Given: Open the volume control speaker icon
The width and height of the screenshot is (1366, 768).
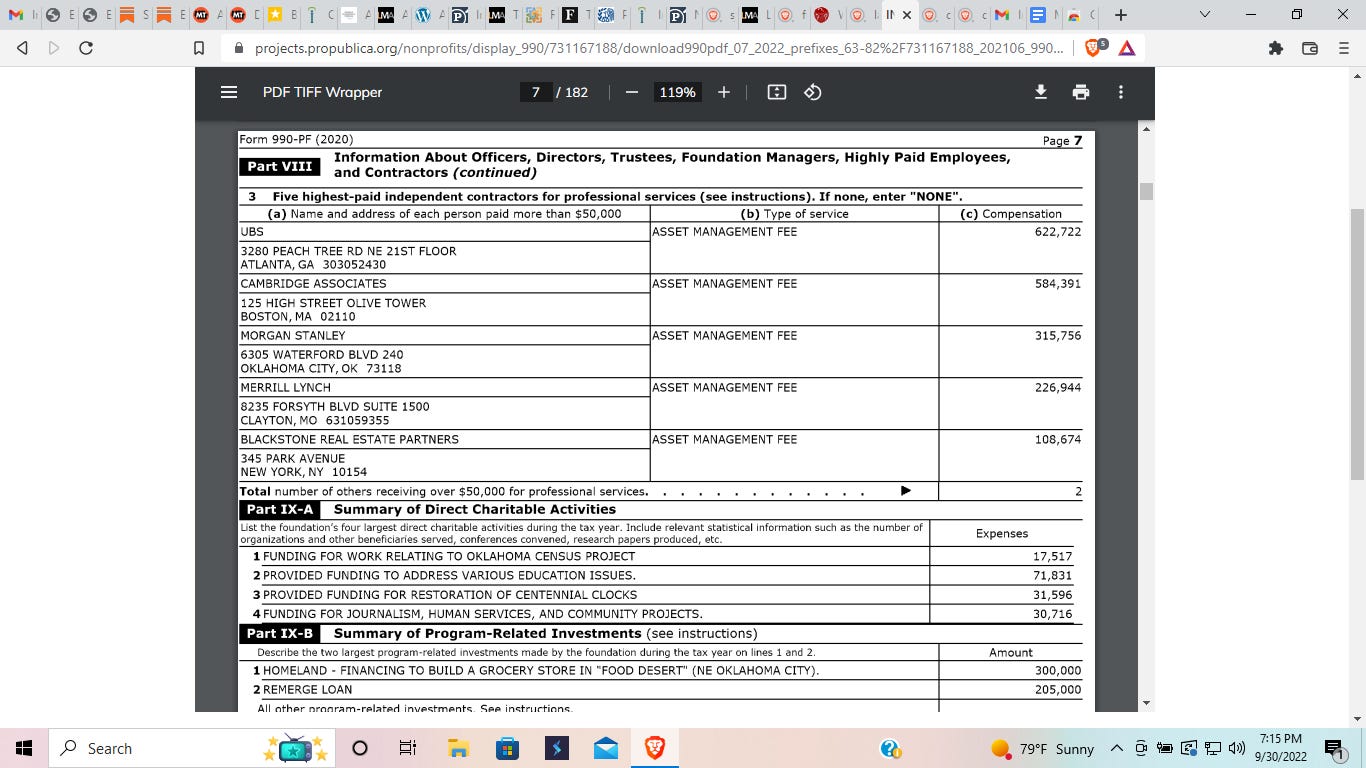Looking at the screenshot, I should pyautogui.click(x=1236, y=748).
